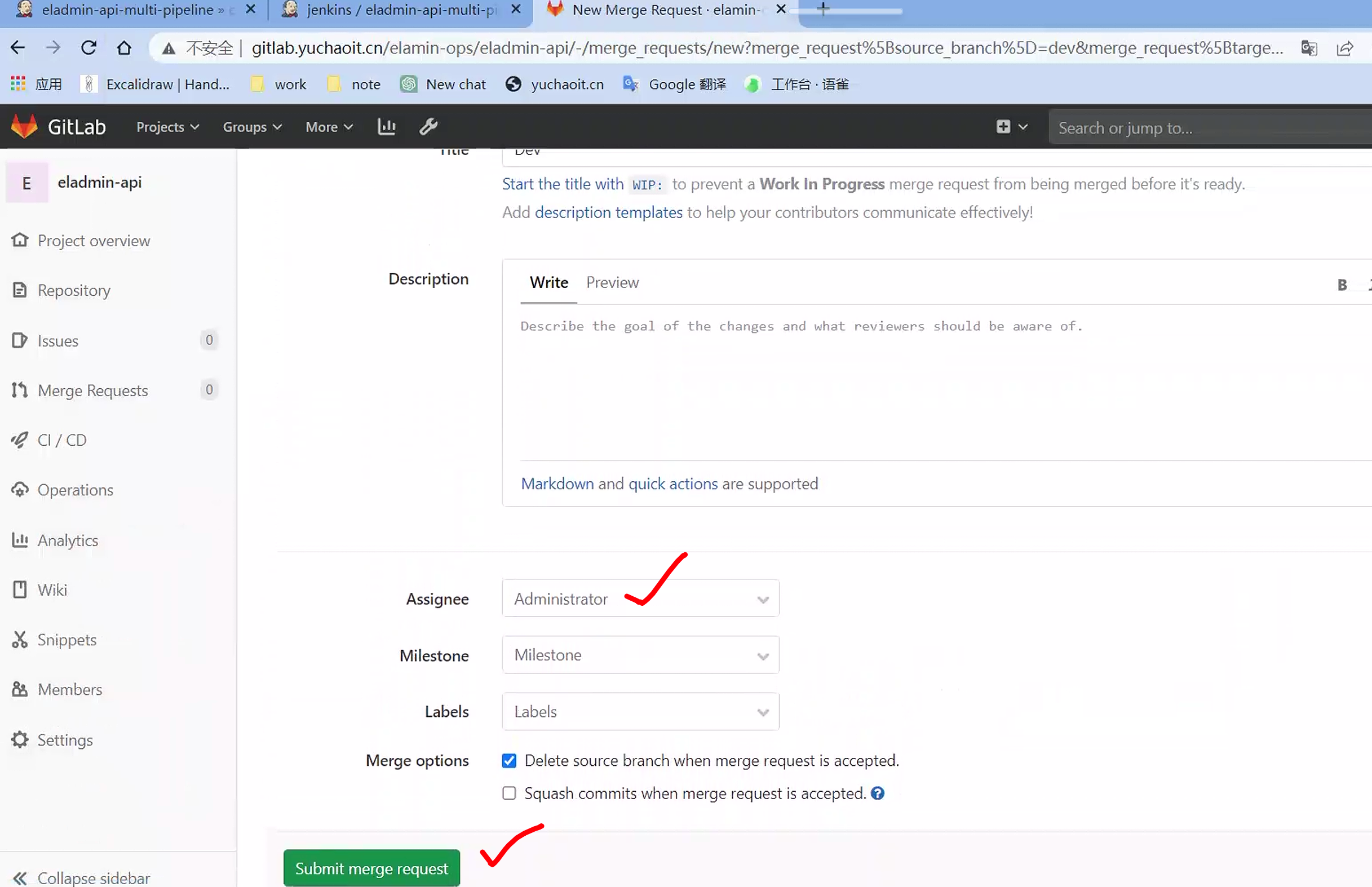The width and height of the screenshot is (1372, 887).
Task: Open the Projects menu
Action: click(x=167, y=127)
